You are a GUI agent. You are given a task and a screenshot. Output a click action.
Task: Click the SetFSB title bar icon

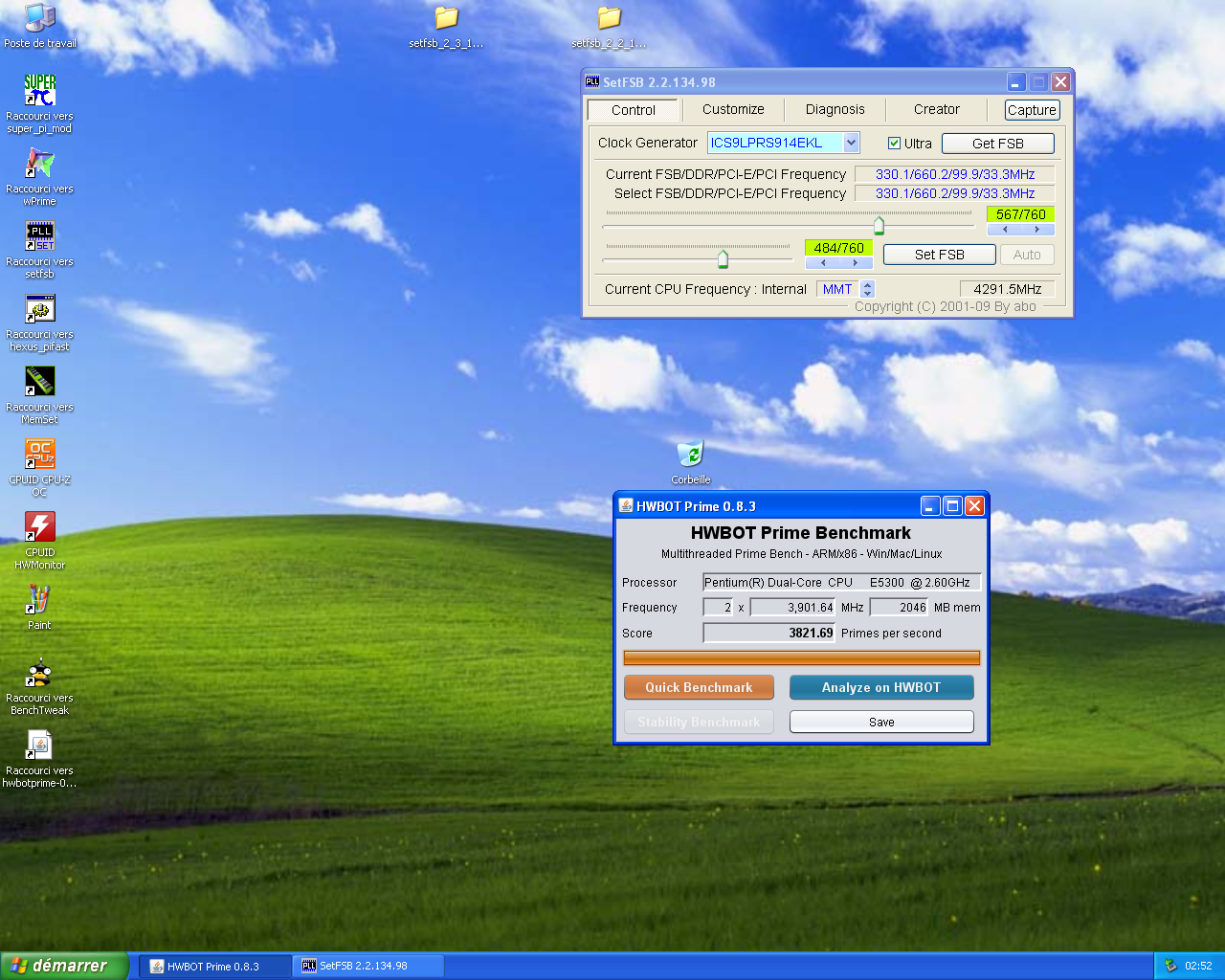pyautogui.click(x=592, y=81)
